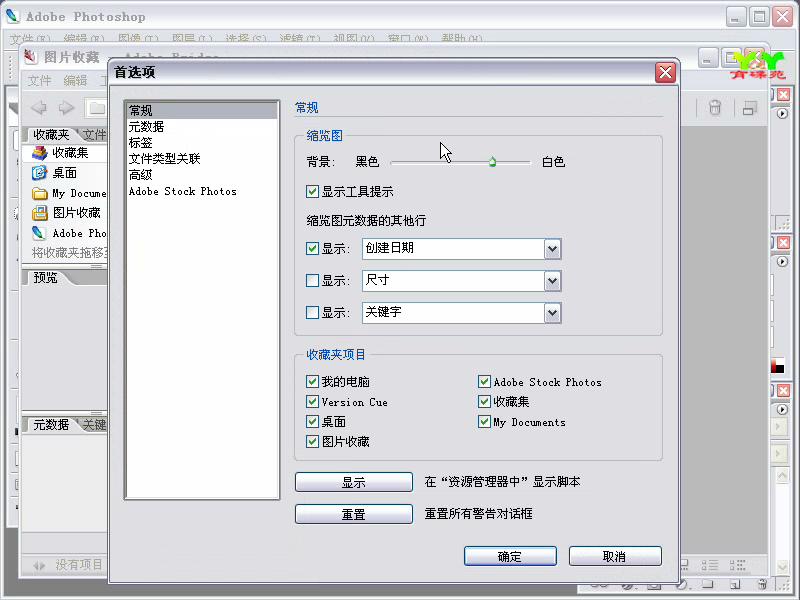Select 高级 in the preferences category list
Viewport: 800px width, 600px height.
[202, 175]
